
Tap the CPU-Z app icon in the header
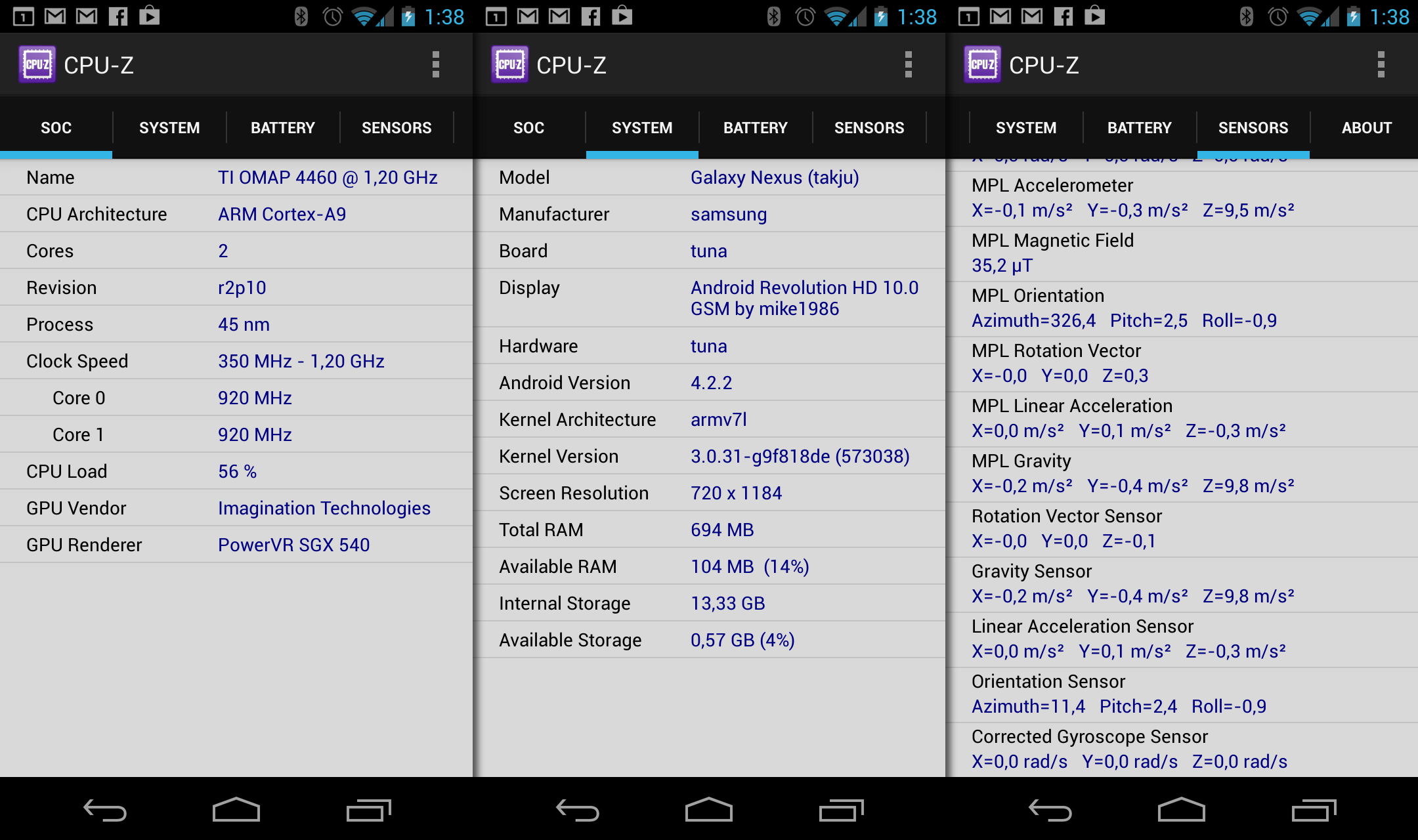click(x=36, y=64)
